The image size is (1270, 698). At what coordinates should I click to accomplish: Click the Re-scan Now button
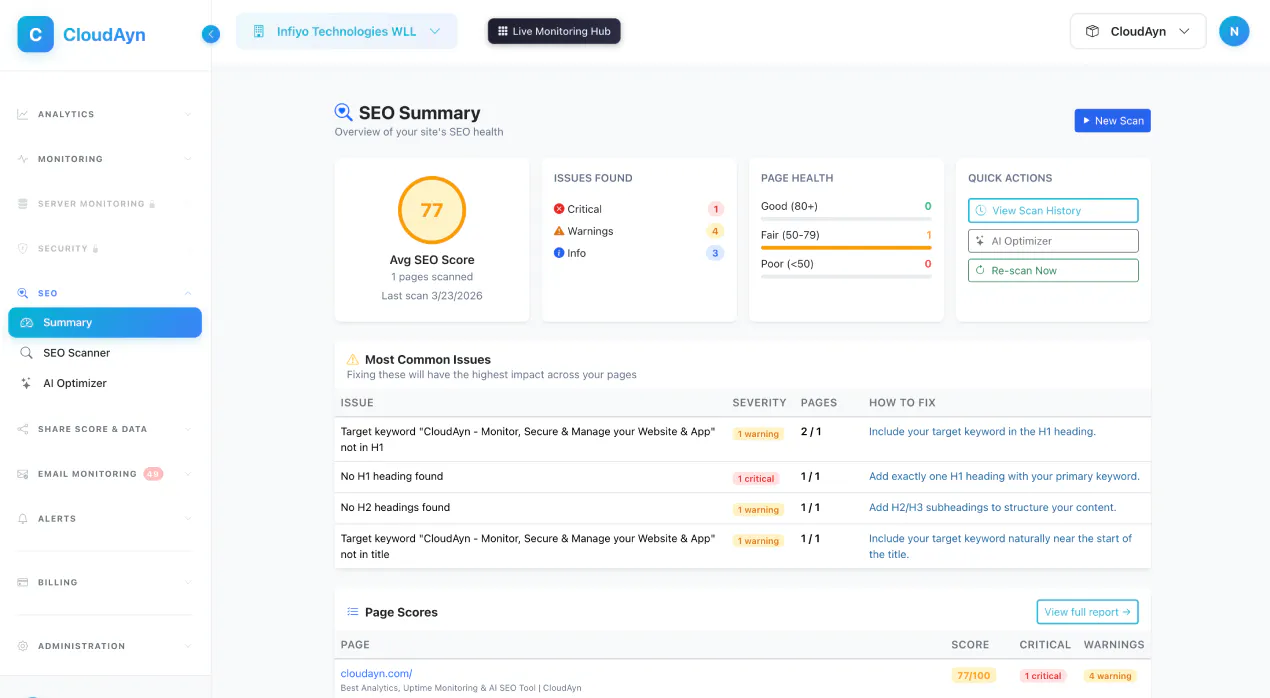(x=1053, y=270)
